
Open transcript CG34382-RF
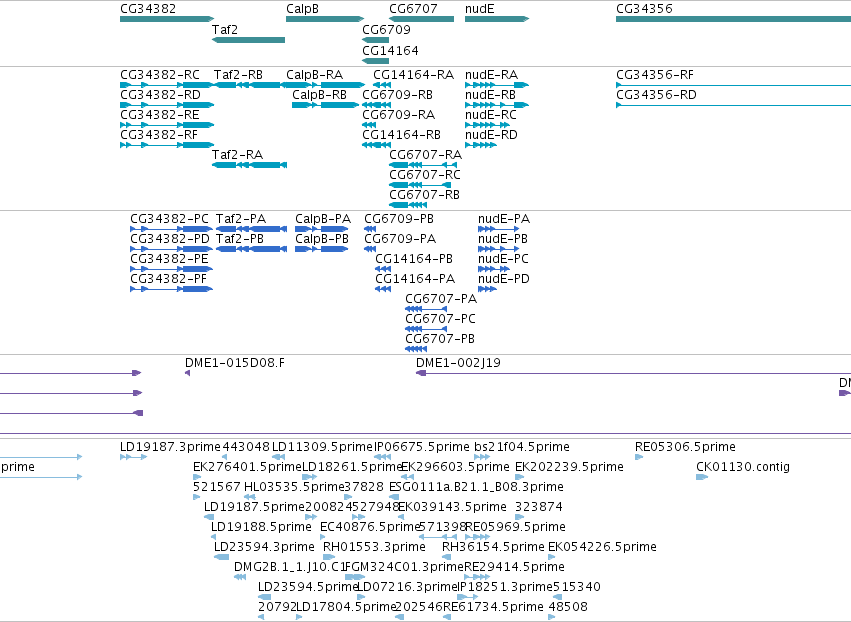tap(167, 145)
